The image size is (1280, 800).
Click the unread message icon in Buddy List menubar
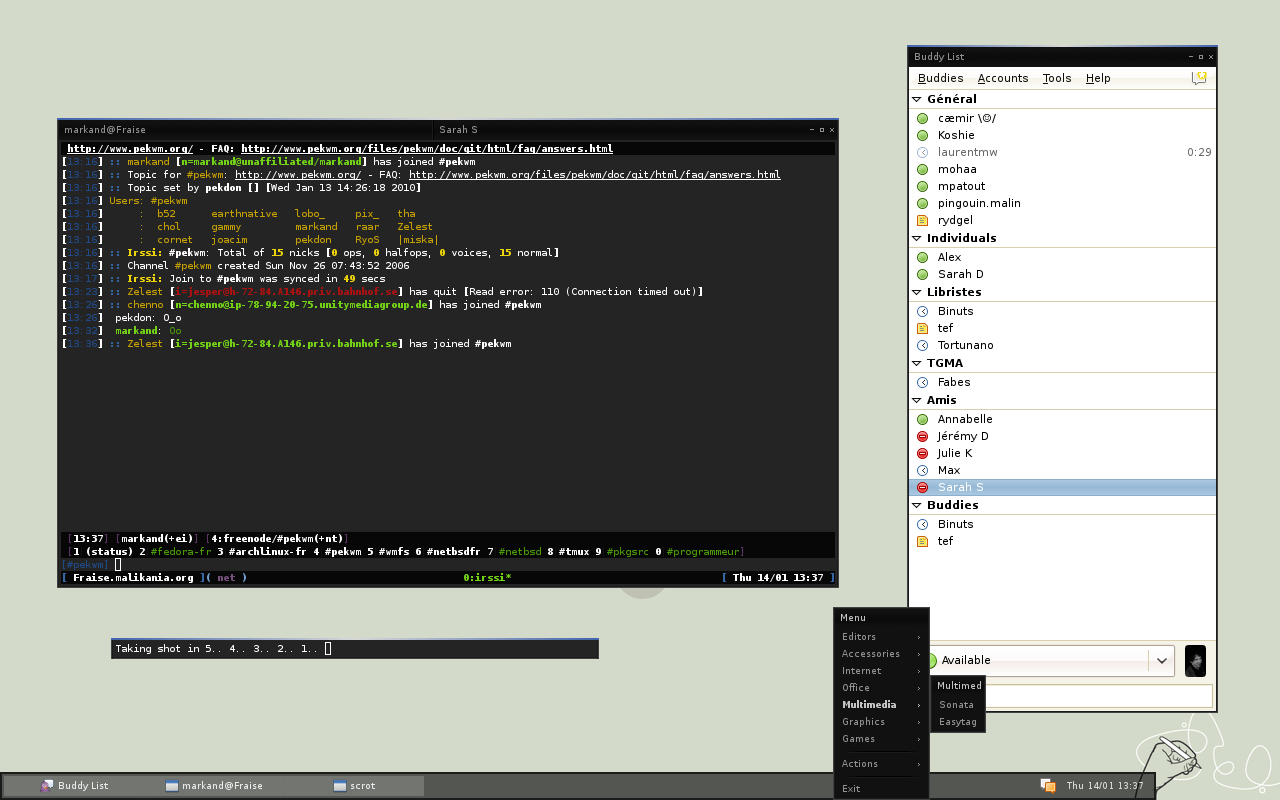click(x=1200, y=77)
